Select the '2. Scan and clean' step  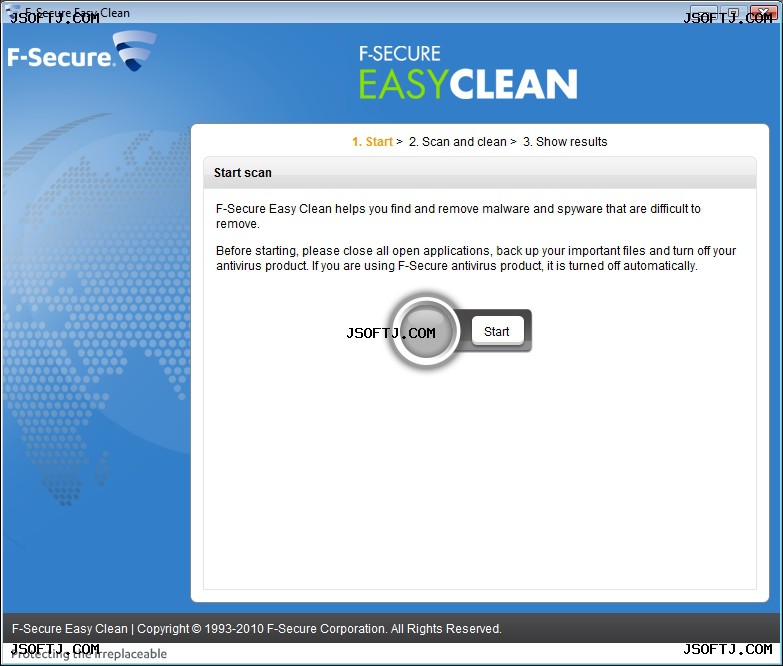coord(457,142)
